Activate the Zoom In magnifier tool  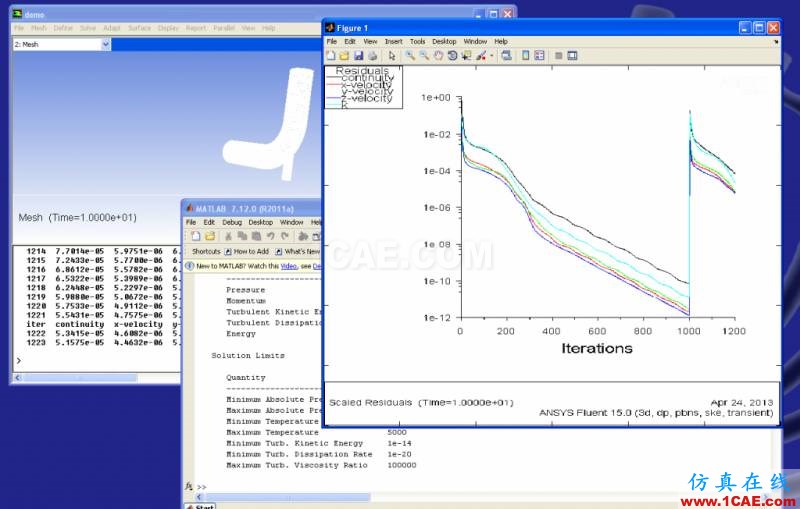pyautogui.click(x=410, y=56)
